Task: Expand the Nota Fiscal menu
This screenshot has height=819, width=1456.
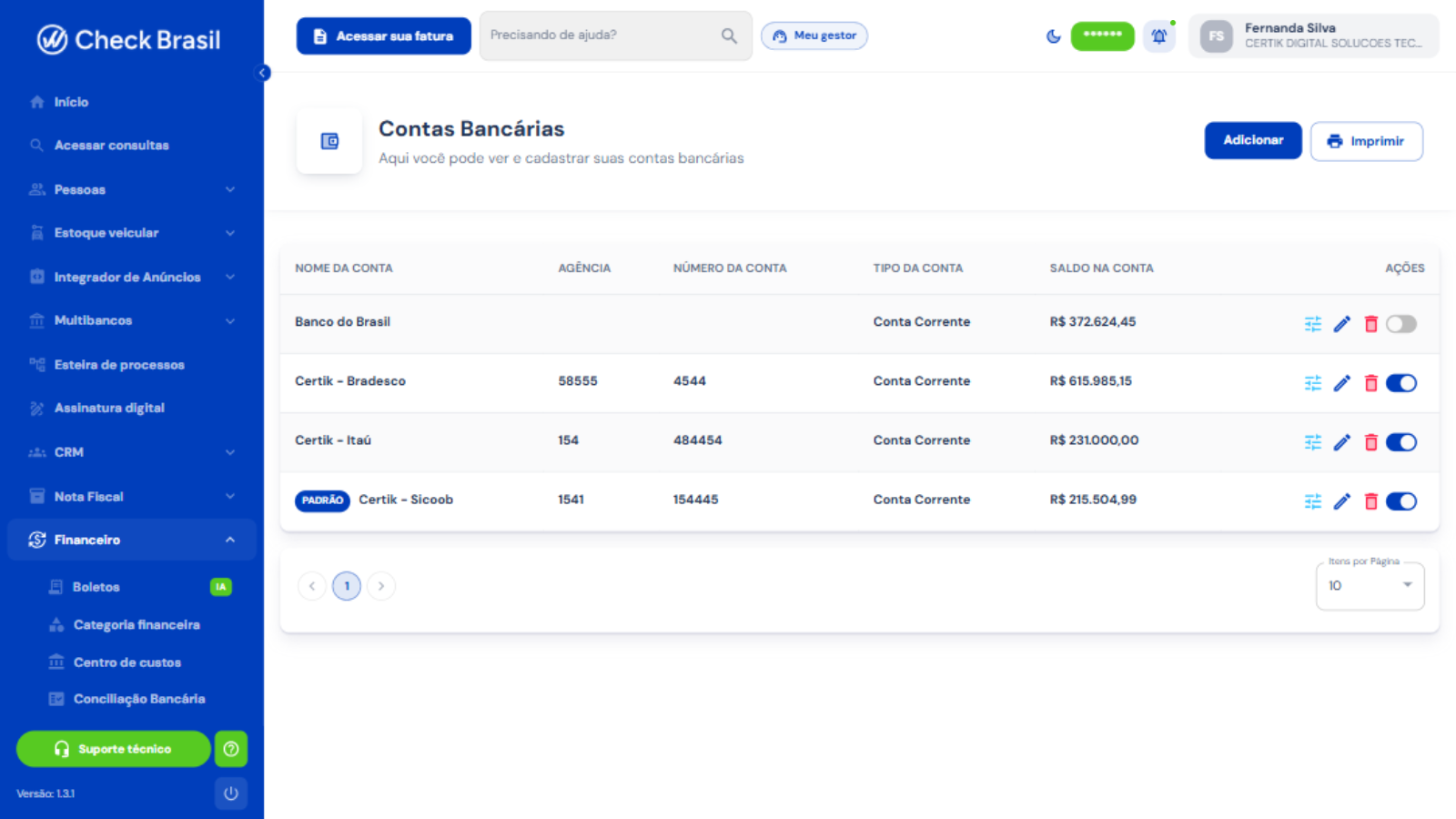Action: (132, 496)
